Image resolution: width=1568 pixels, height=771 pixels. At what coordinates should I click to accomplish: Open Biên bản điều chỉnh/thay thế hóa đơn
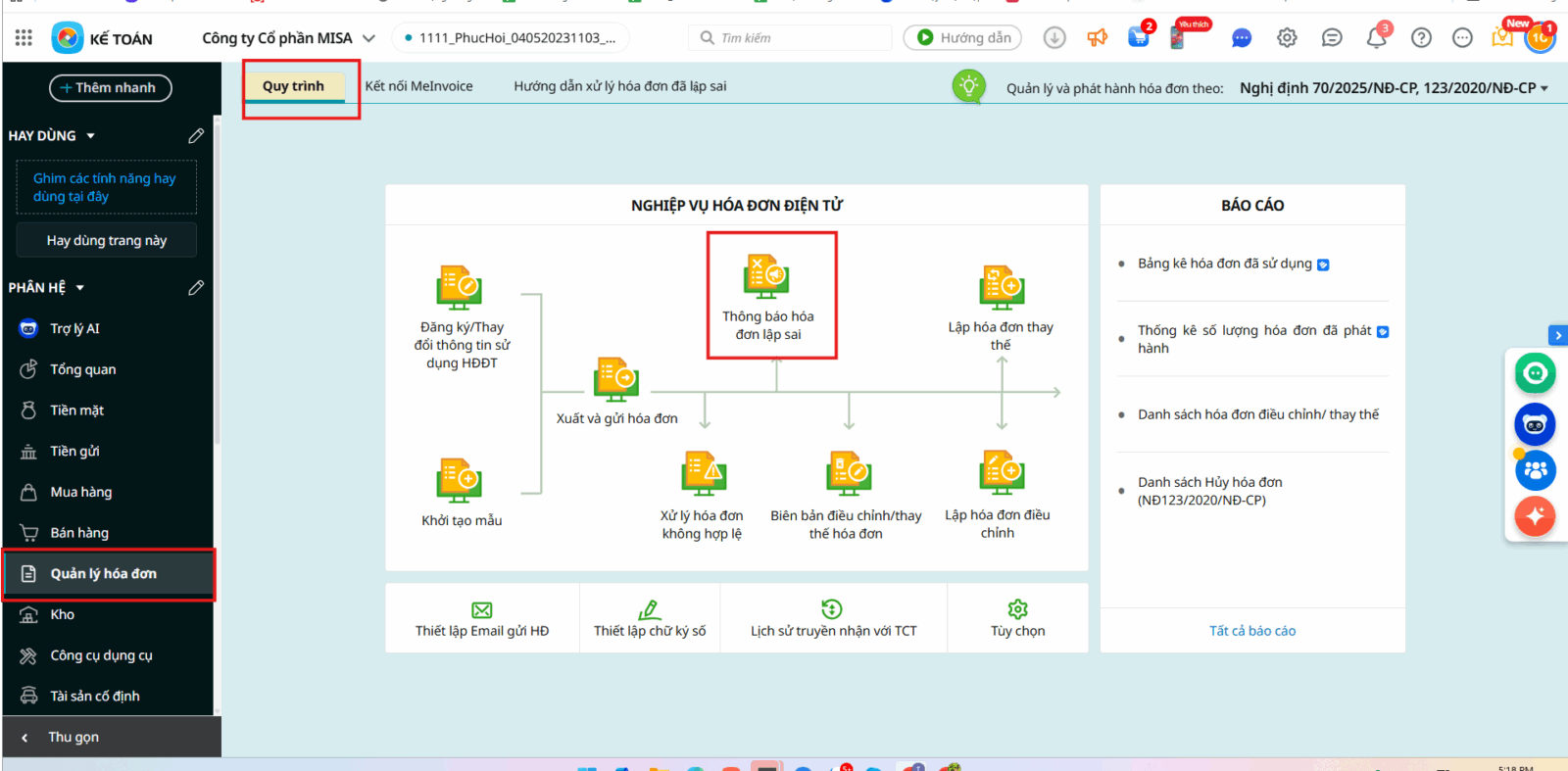pyautogui.click(x=848, y=474)
